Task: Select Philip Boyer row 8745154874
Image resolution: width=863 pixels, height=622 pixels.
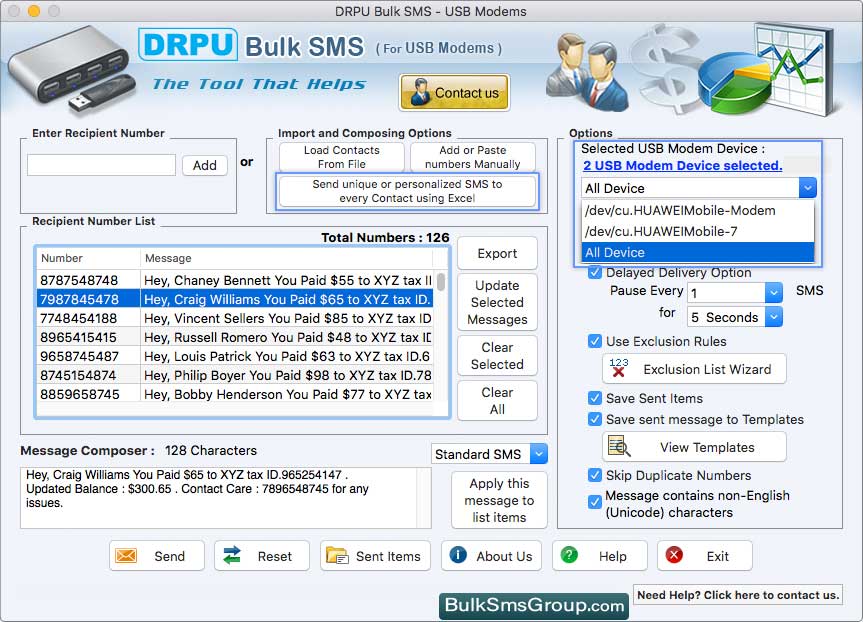Action: point(235,375)
